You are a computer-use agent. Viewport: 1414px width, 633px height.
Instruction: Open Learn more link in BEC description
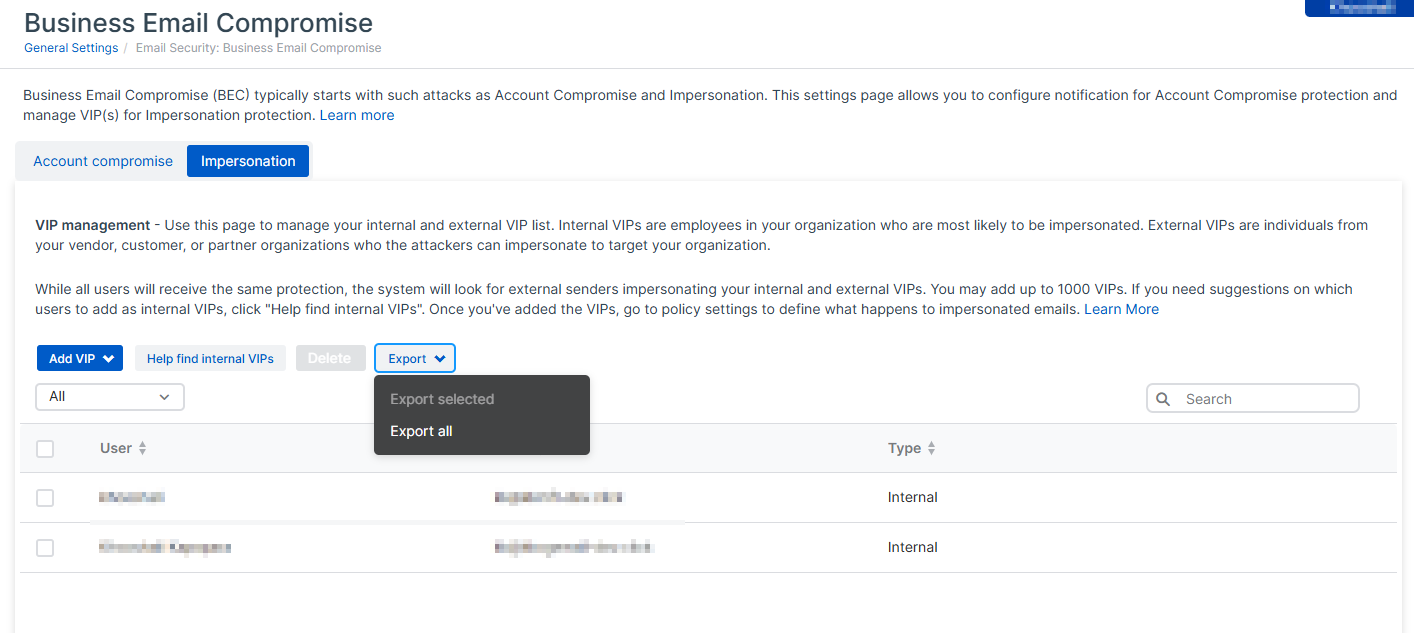pyautogui.click(x=357, y=115)
